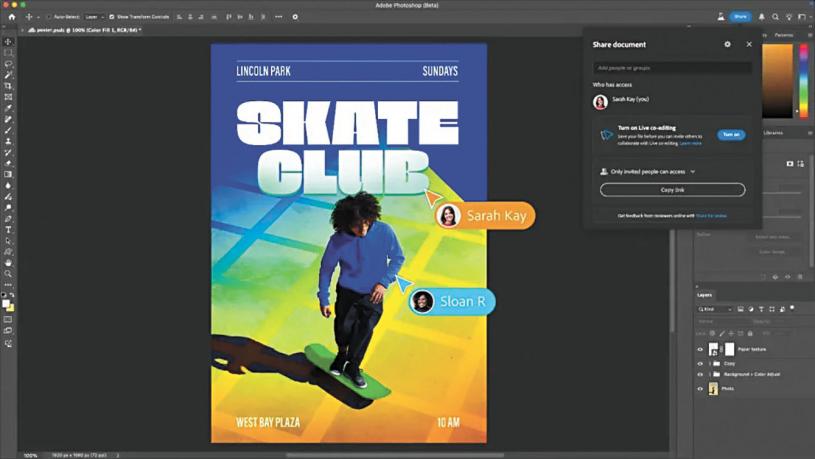This screenshot has height=459, width=815.
Task: Select the Move tool in the toolbar
Action: pos(9,42)
